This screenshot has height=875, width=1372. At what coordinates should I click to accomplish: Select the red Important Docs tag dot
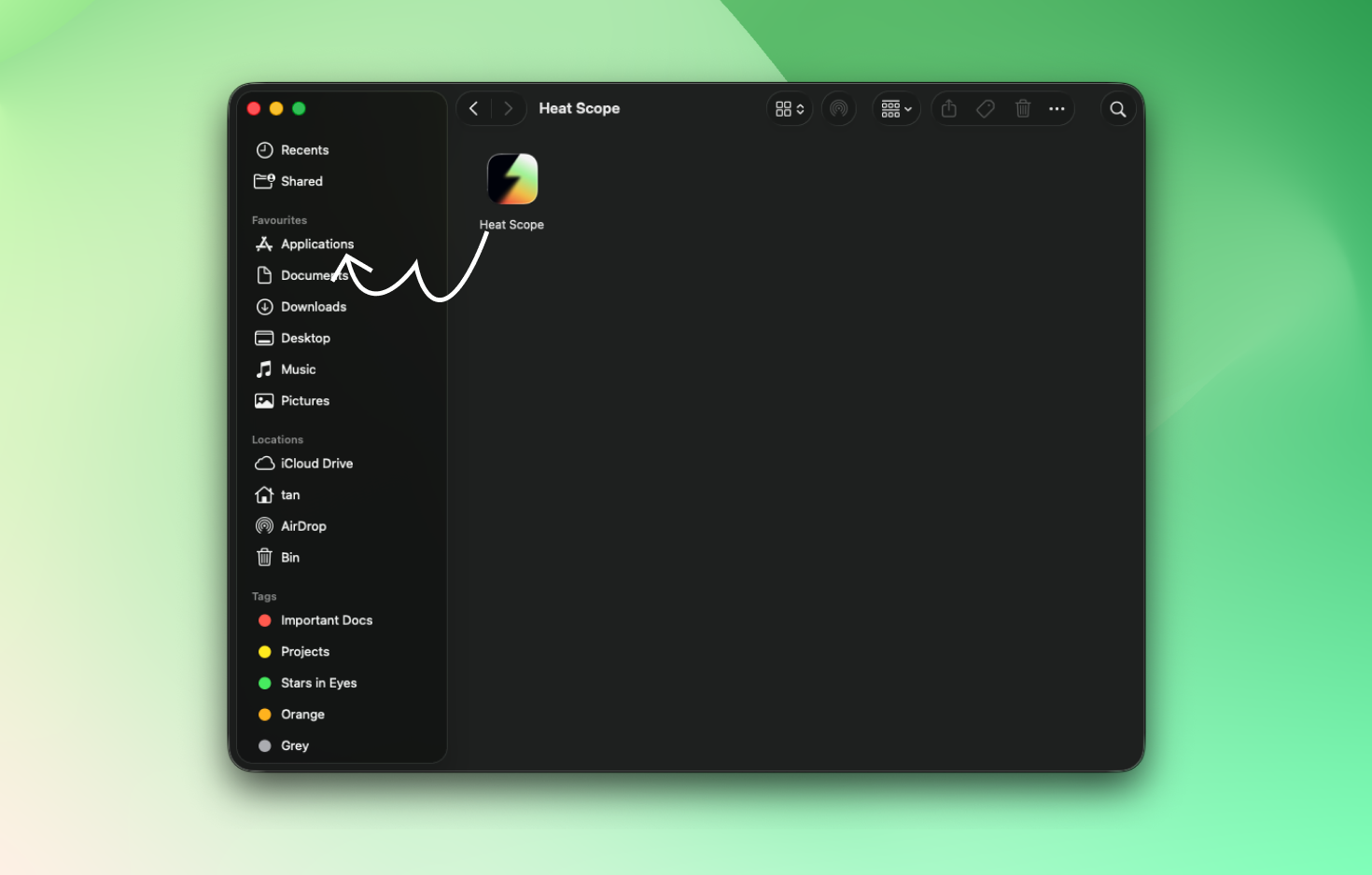(265, 620)
